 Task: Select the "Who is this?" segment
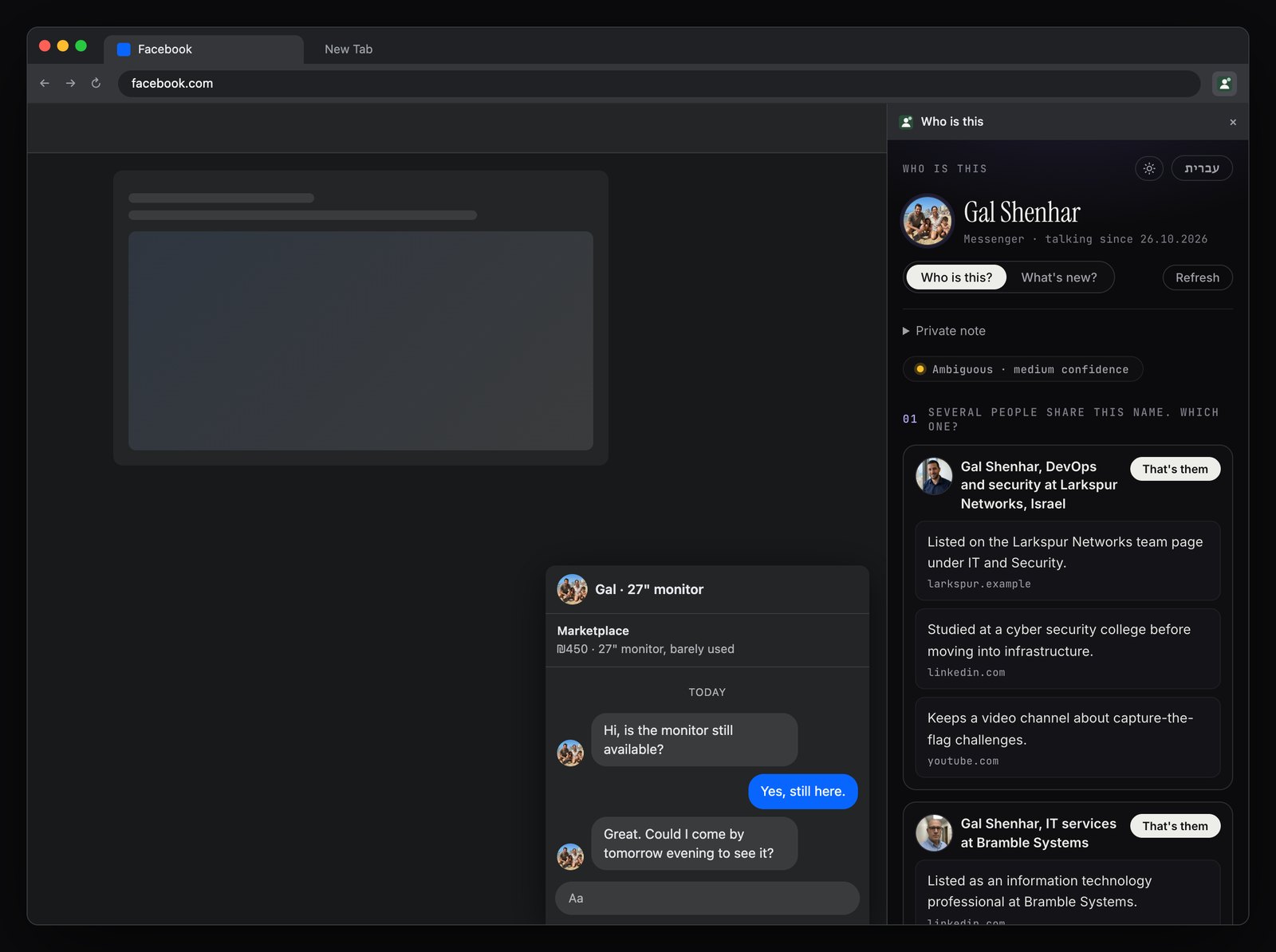pos(956,277)
